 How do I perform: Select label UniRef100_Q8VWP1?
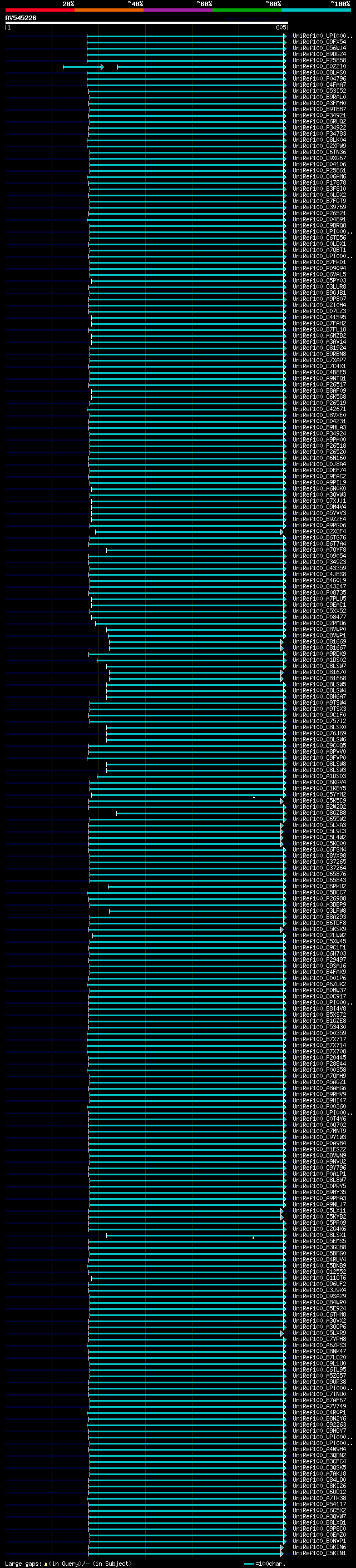(x=319, y=635)
